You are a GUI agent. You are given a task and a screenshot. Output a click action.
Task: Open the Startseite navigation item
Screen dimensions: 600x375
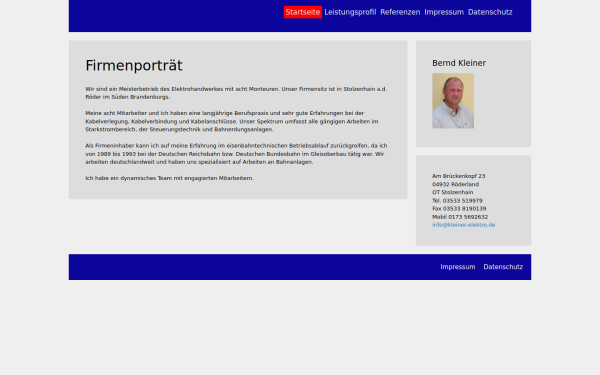pyautogui.click(x=303, y=12)
